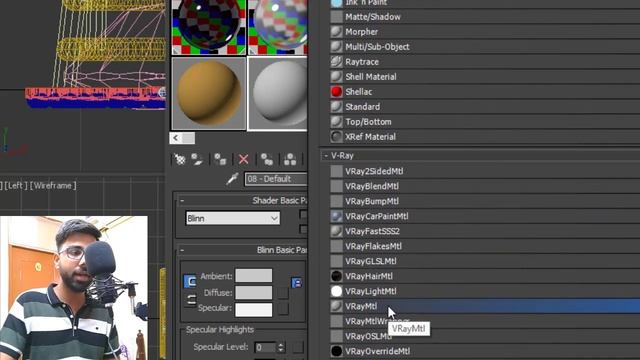Viewport: 640px width, 360px height.
Task: Click the VRayHairMtl black sphere icon
Action: 336,276
